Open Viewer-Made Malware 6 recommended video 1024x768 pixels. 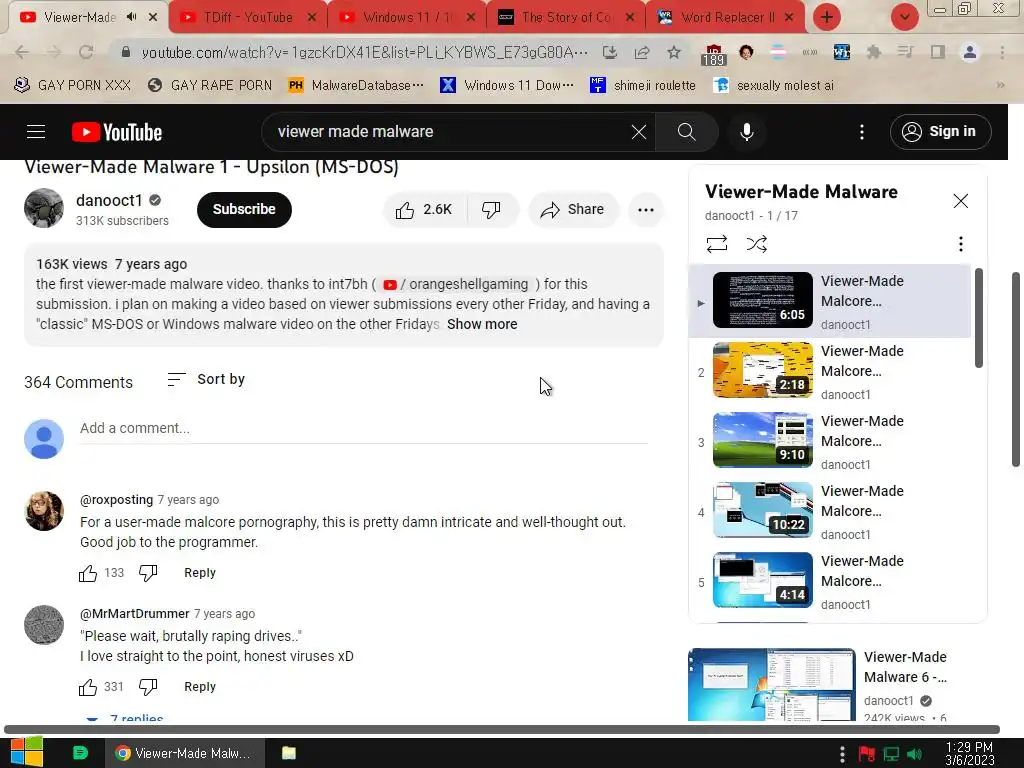pos(771,685)
